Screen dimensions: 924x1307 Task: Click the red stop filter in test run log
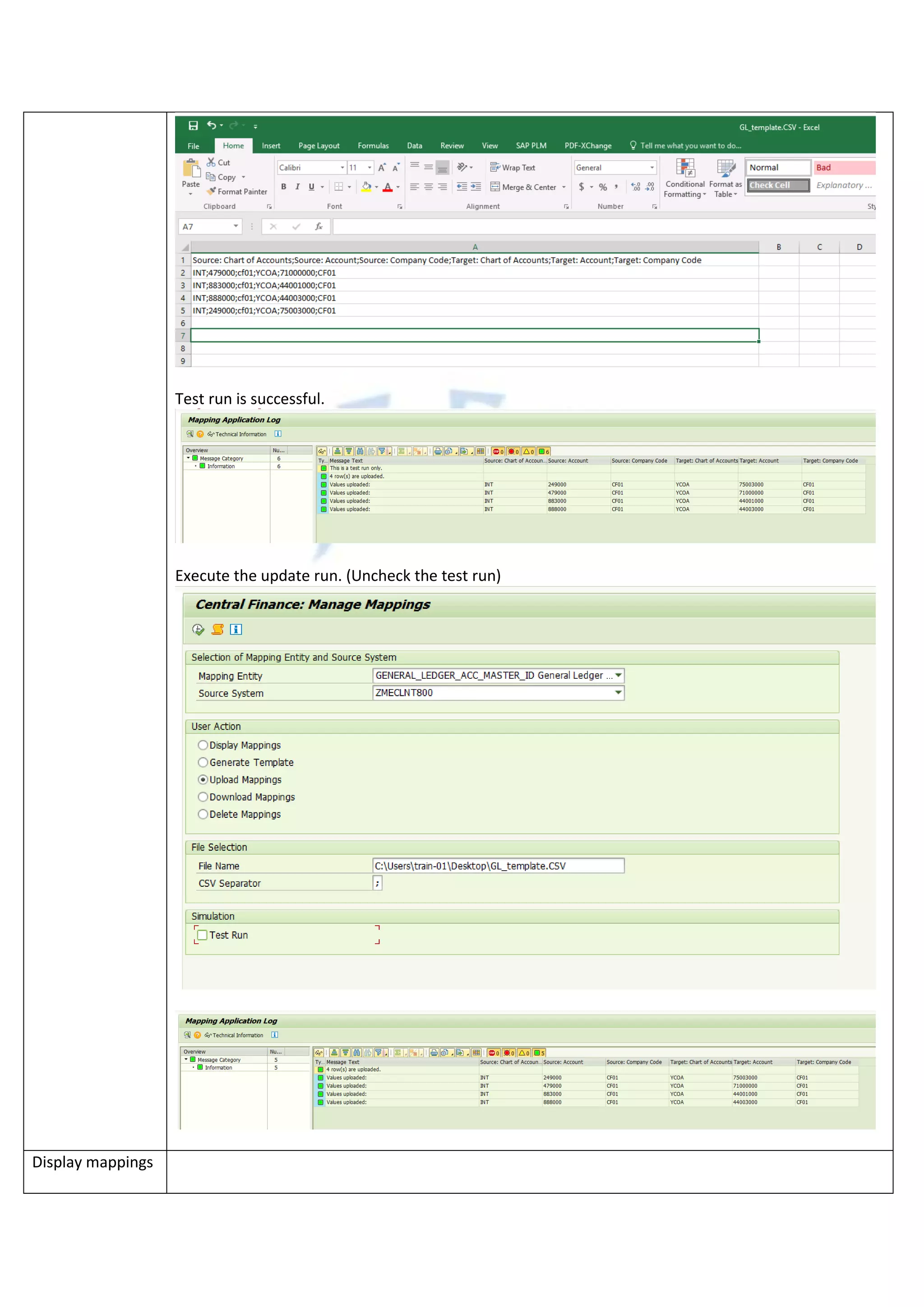click(x=498, y=451)
